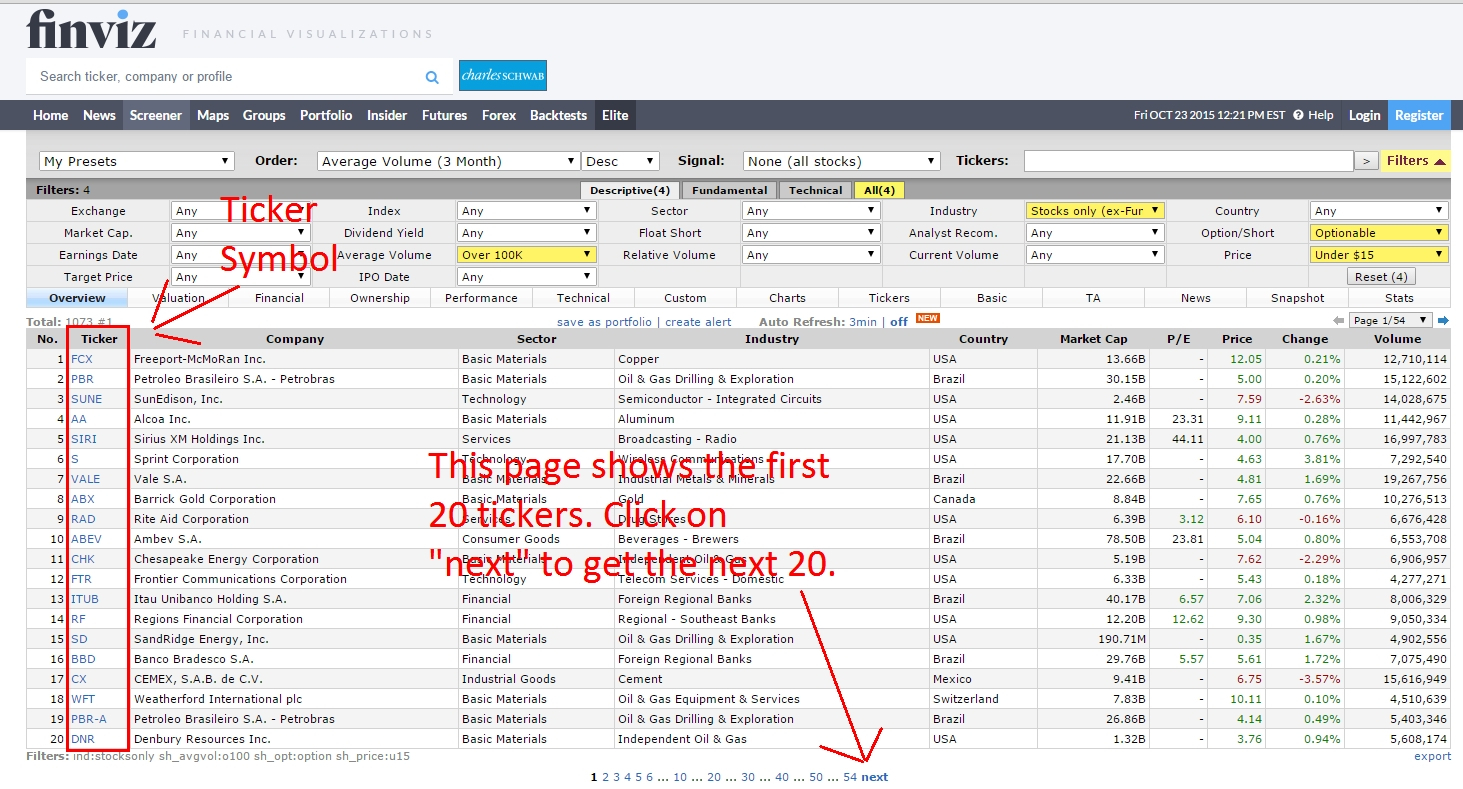Screen dimensions: 1463x789
Task: Turn auto refresh off
Action: click(x=899, y=322)
